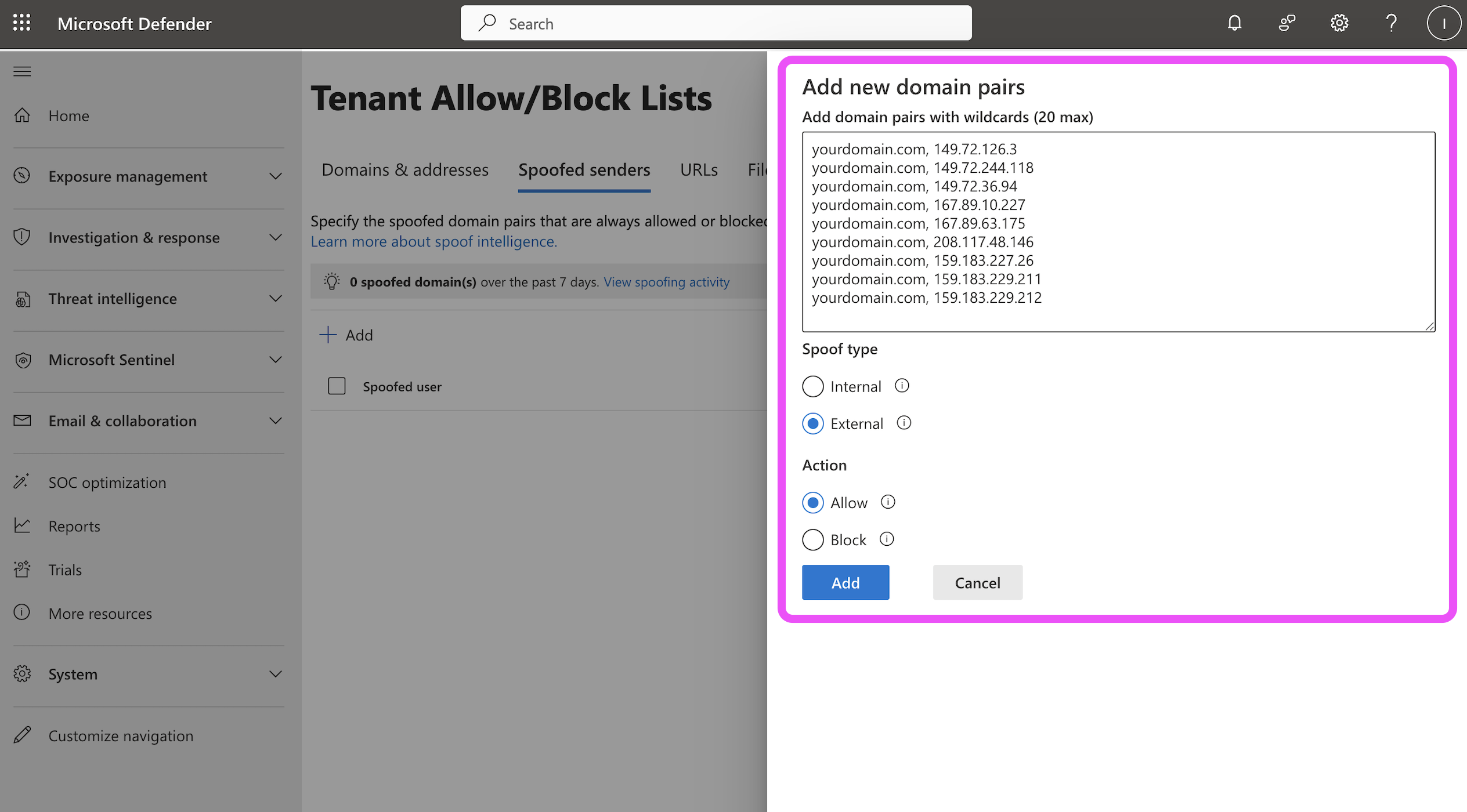Expand Threat intelligence chevron
Viewport: 1467px width, 812px height.
[x=276, y=299]
